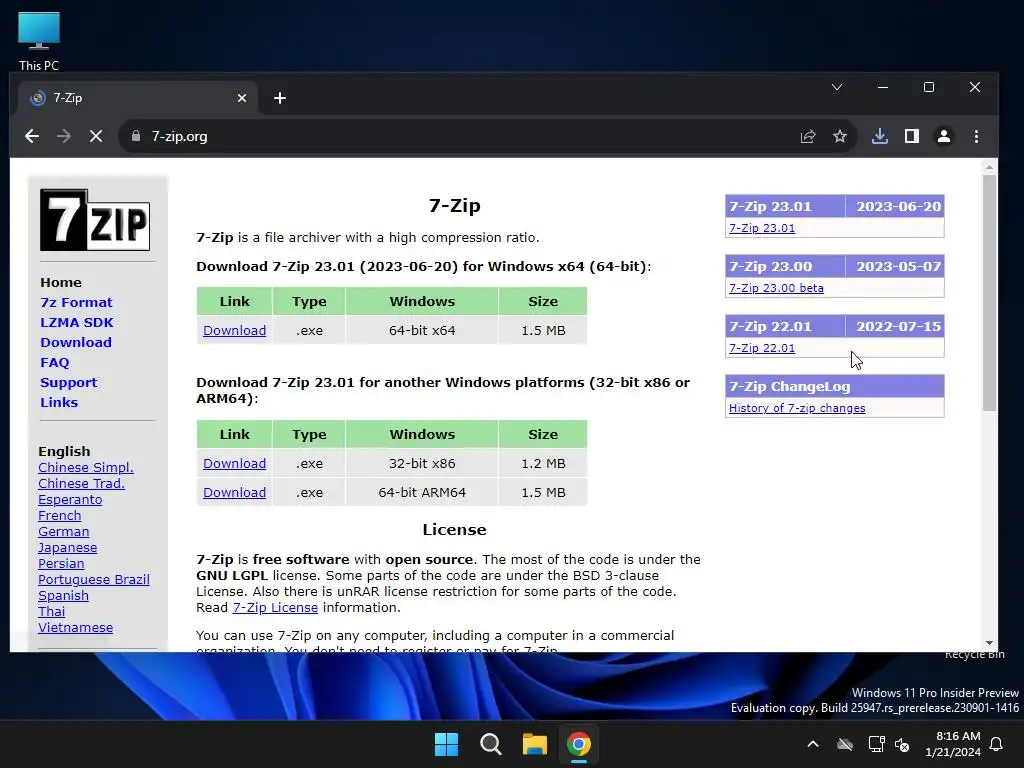This screenshot has height=768, width=1024.
Task: Open the 7-Zip 22.01 news link
Action: tap(761, 348)
